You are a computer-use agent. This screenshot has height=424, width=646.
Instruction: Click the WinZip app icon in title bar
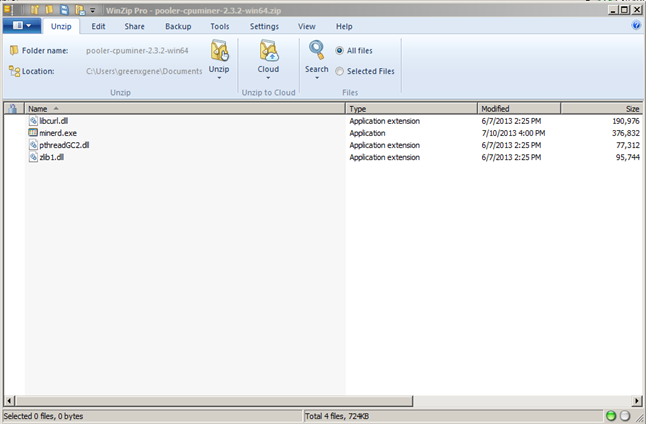7,9
